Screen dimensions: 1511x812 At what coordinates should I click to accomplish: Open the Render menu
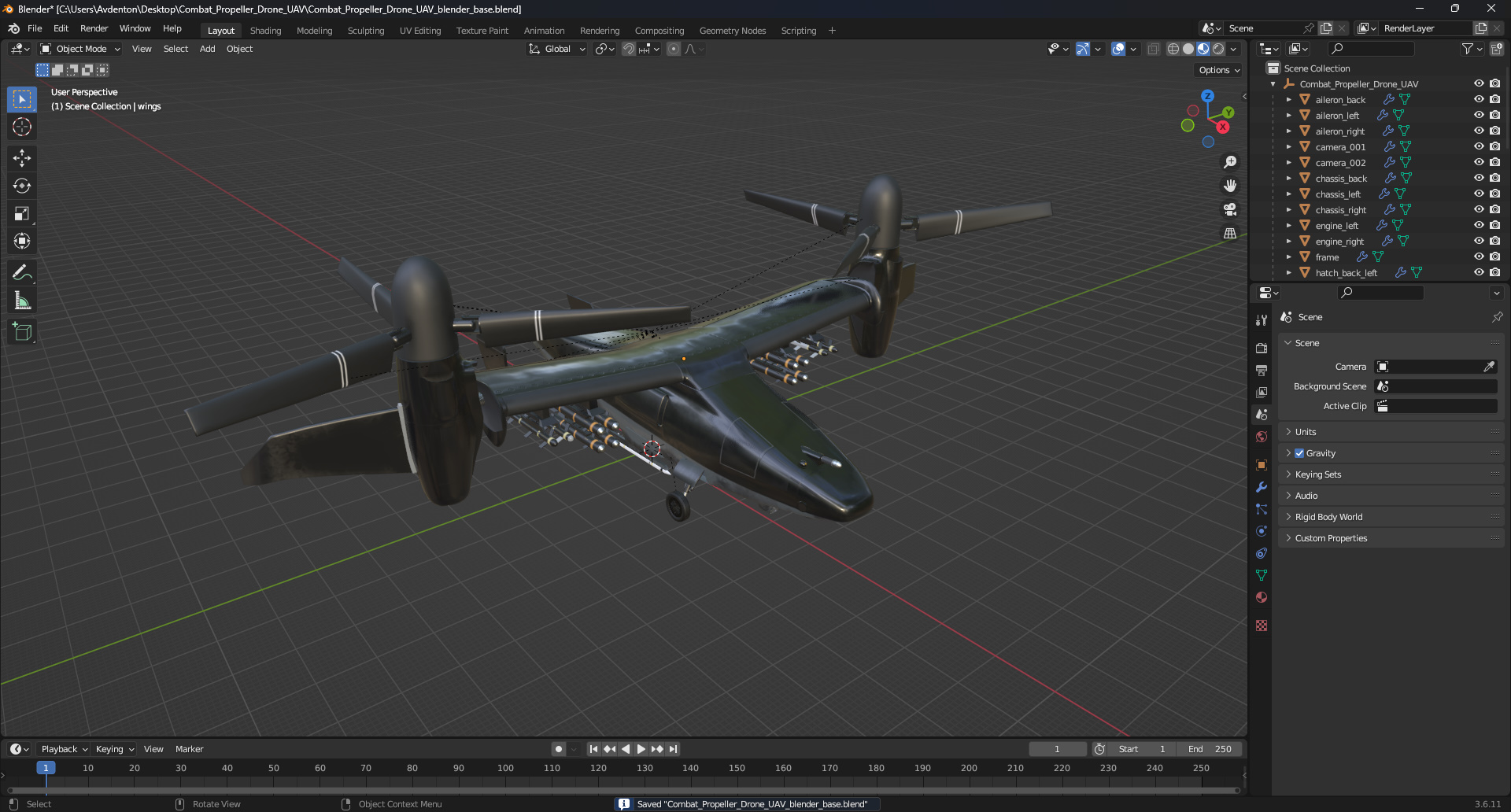tap(94, 28)
